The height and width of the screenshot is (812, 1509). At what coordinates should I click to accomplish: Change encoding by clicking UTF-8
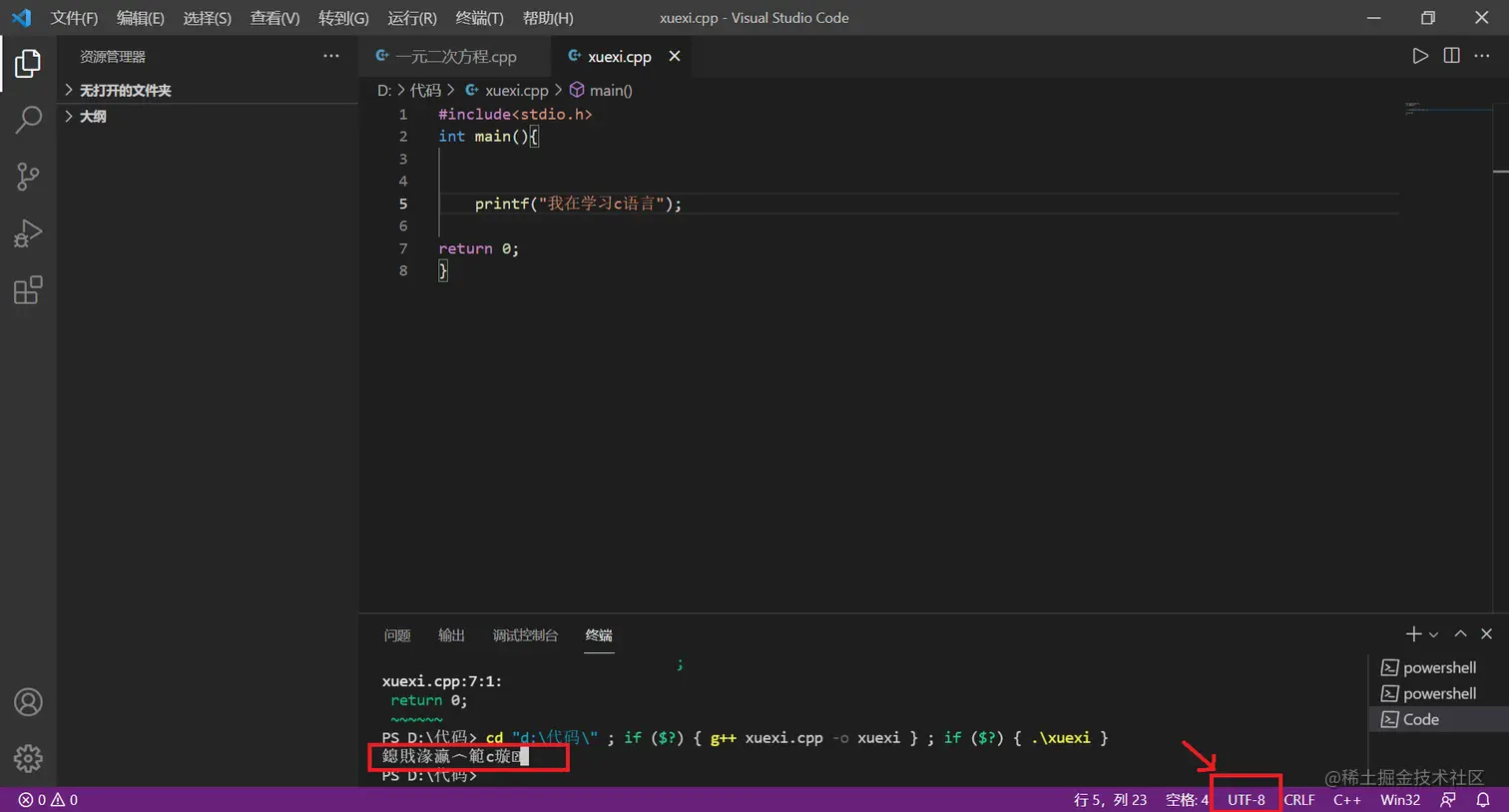[1247, 799]
